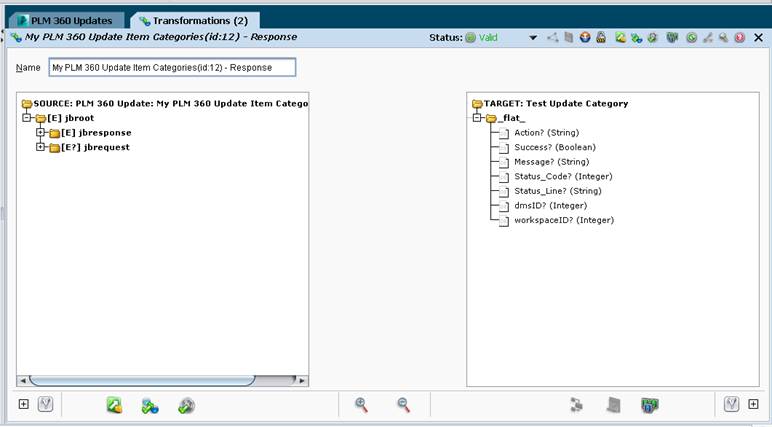This screenshot has width=772, height=427.
Task: Expand all target nodes with bottom-right plus icon
Action: pyautogui.click(x=753, y=404)
